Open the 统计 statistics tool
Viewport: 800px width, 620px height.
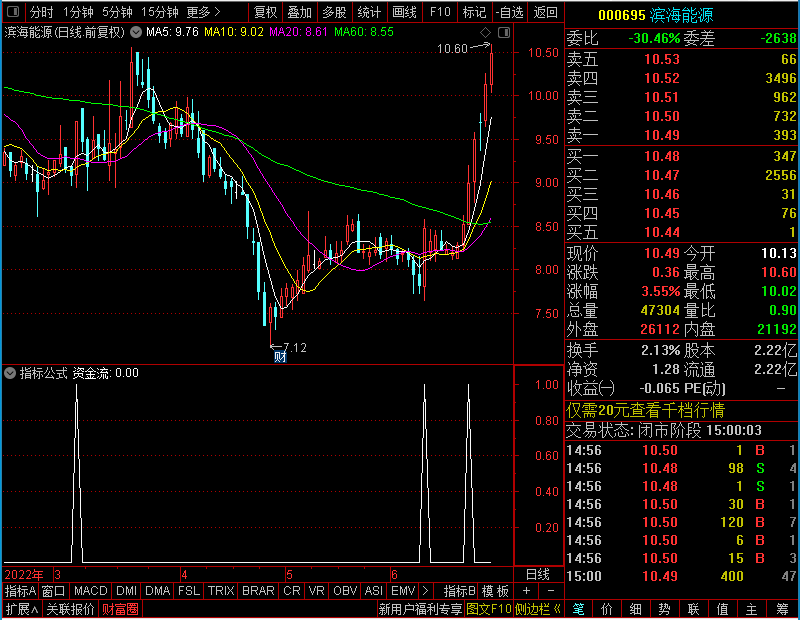[x=369, y=12]
